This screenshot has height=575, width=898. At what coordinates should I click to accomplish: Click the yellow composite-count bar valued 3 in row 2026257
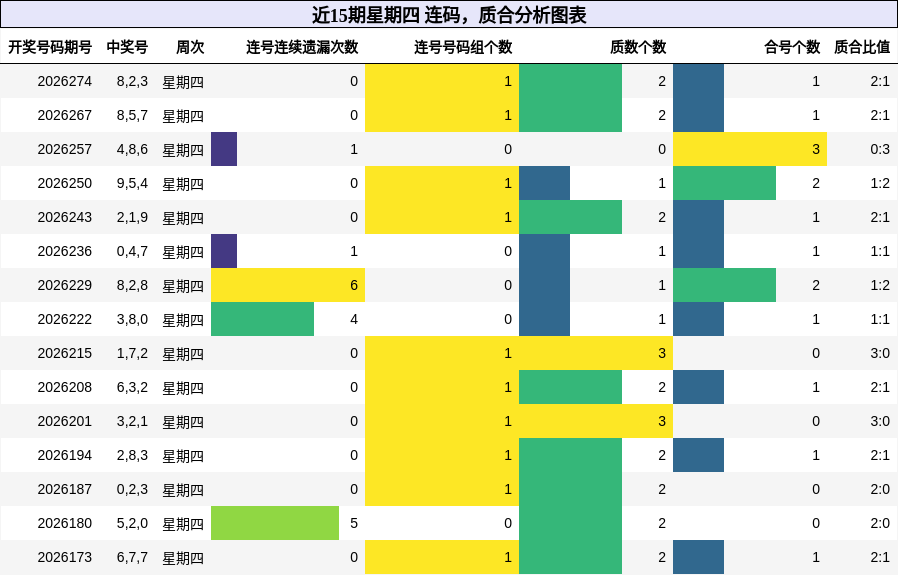(750, 149)
